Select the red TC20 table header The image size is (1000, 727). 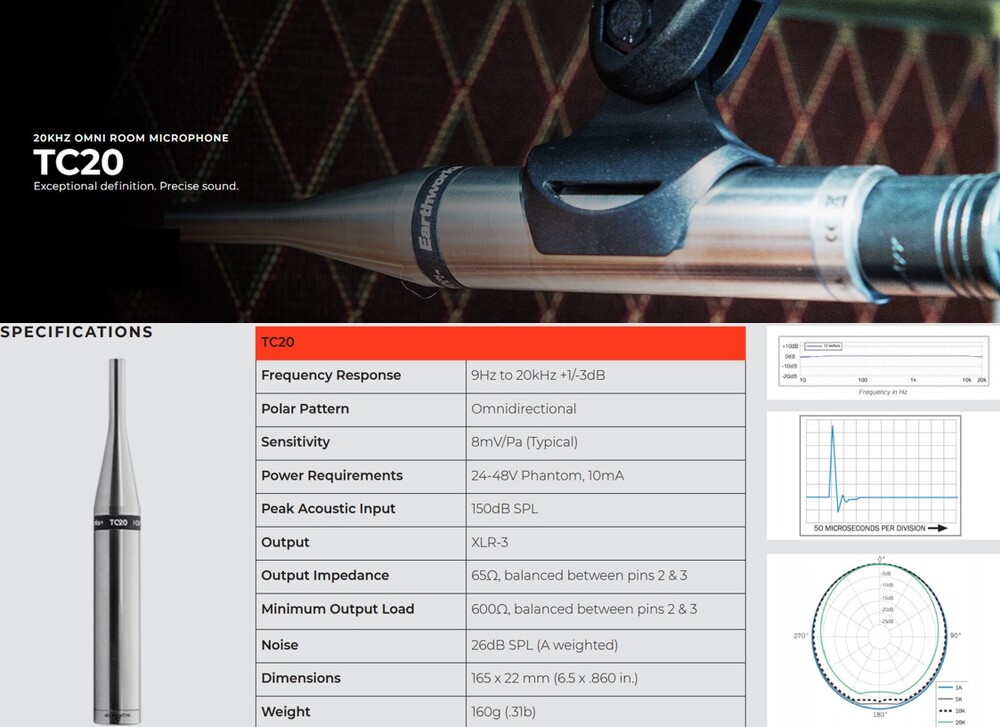click(500, 342)
